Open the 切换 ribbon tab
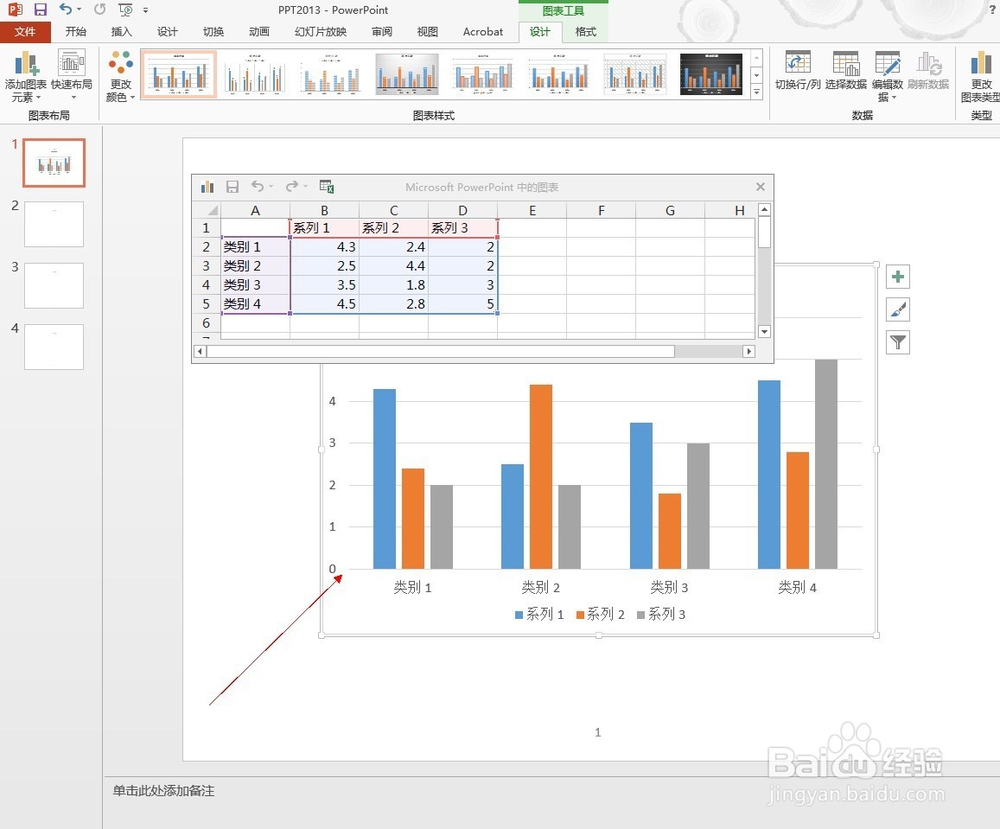This screenshot has width=1000, height=829. click(213, 32)
